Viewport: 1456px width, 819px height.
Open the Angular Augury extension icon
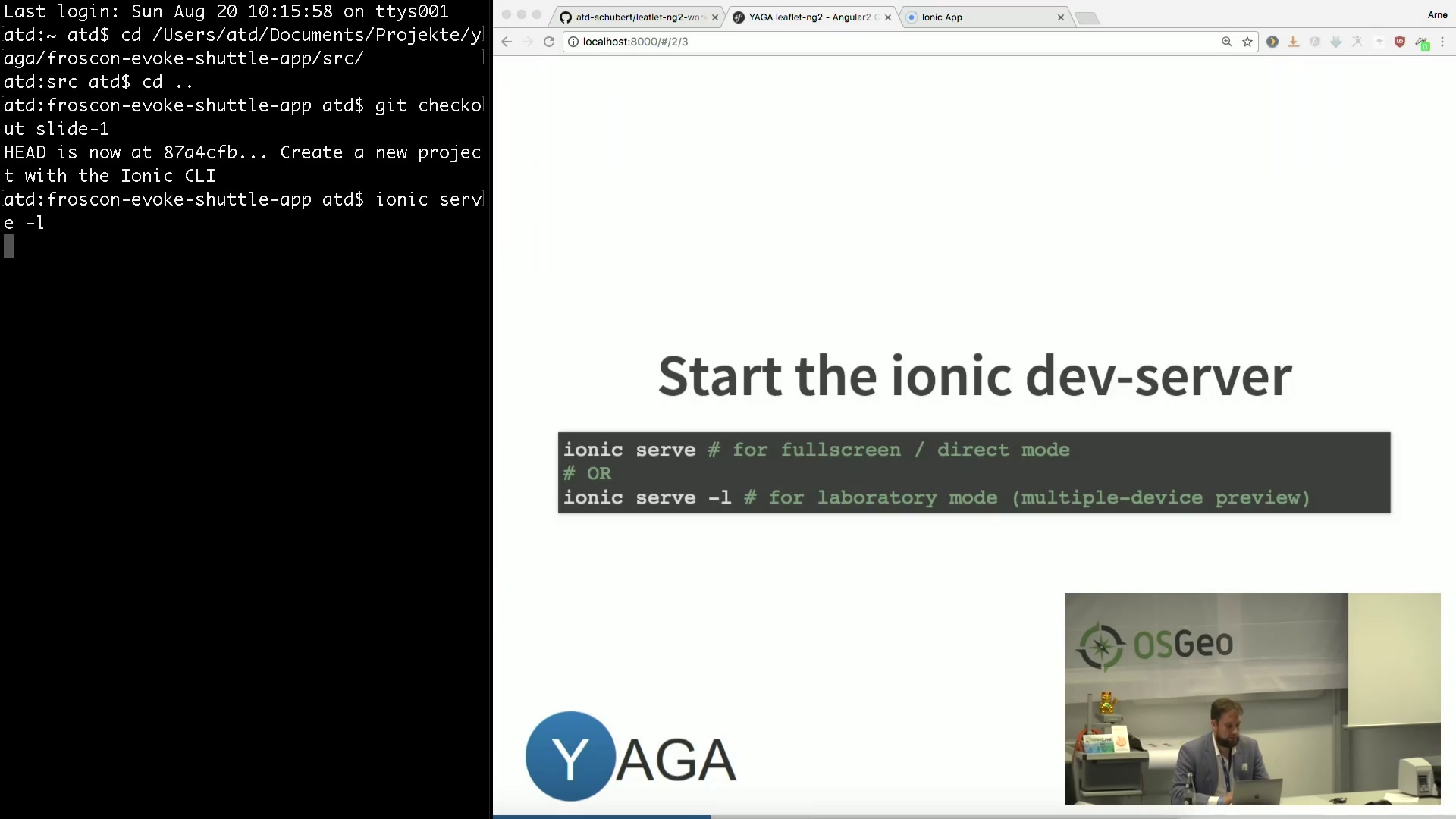coord(1315,42)
